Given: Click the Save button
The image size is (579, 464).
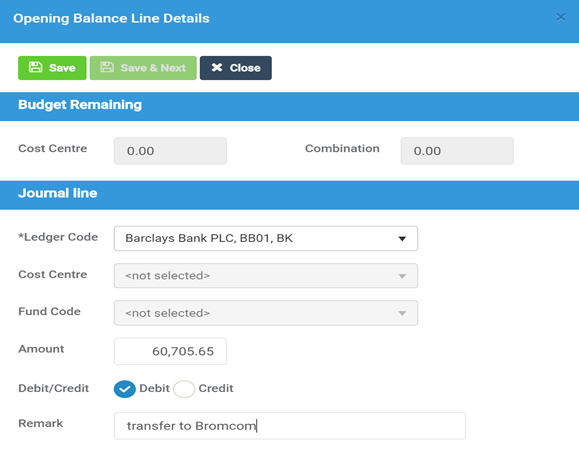Looking at the screenshot, I should coord(52,68).
